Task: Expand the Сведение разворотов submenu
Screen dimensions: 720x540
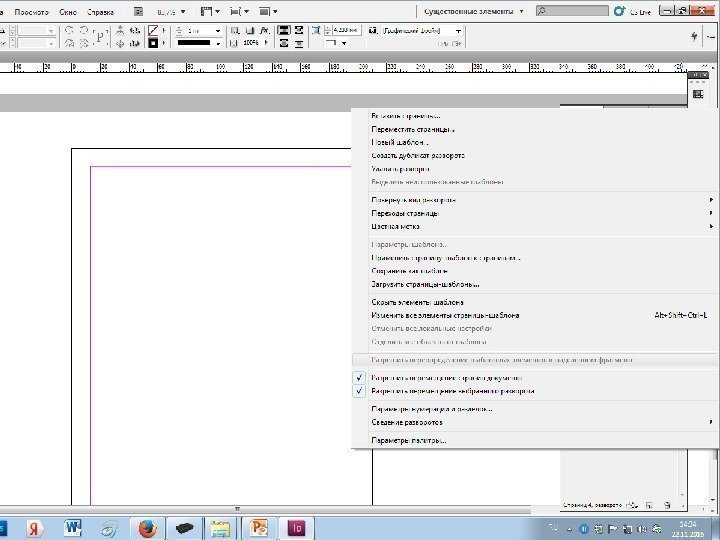Action: click(534, 422)
